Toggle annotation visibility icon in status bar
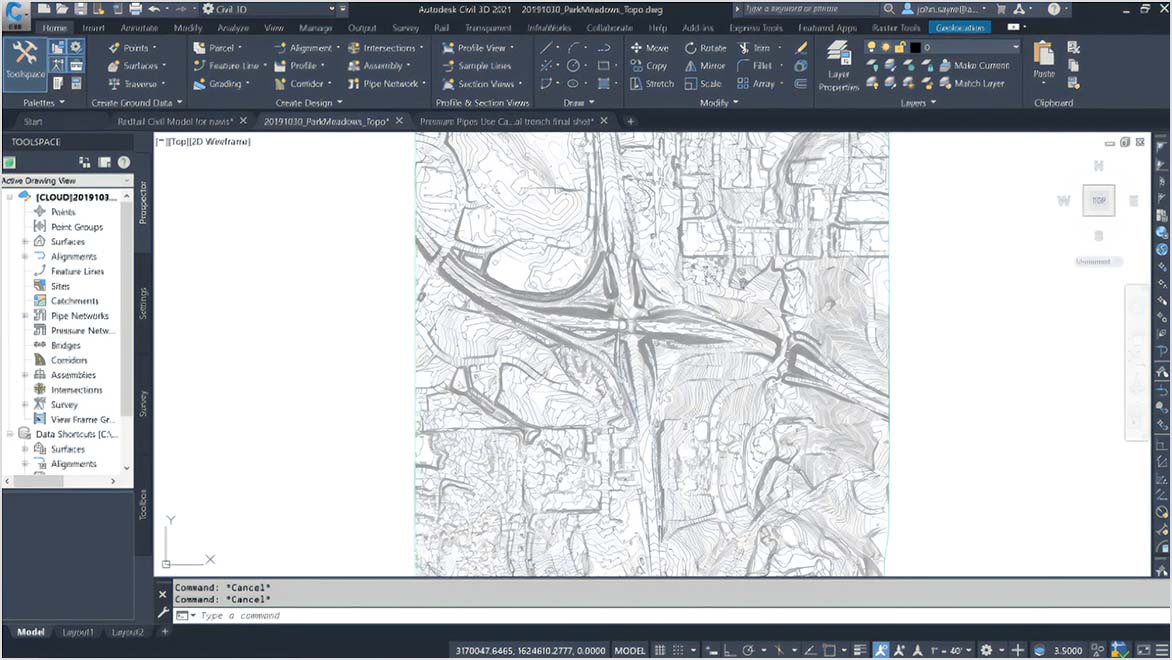Image resolution: width=1172 pixels, height=660 pixels. click(x=882, y=650)
